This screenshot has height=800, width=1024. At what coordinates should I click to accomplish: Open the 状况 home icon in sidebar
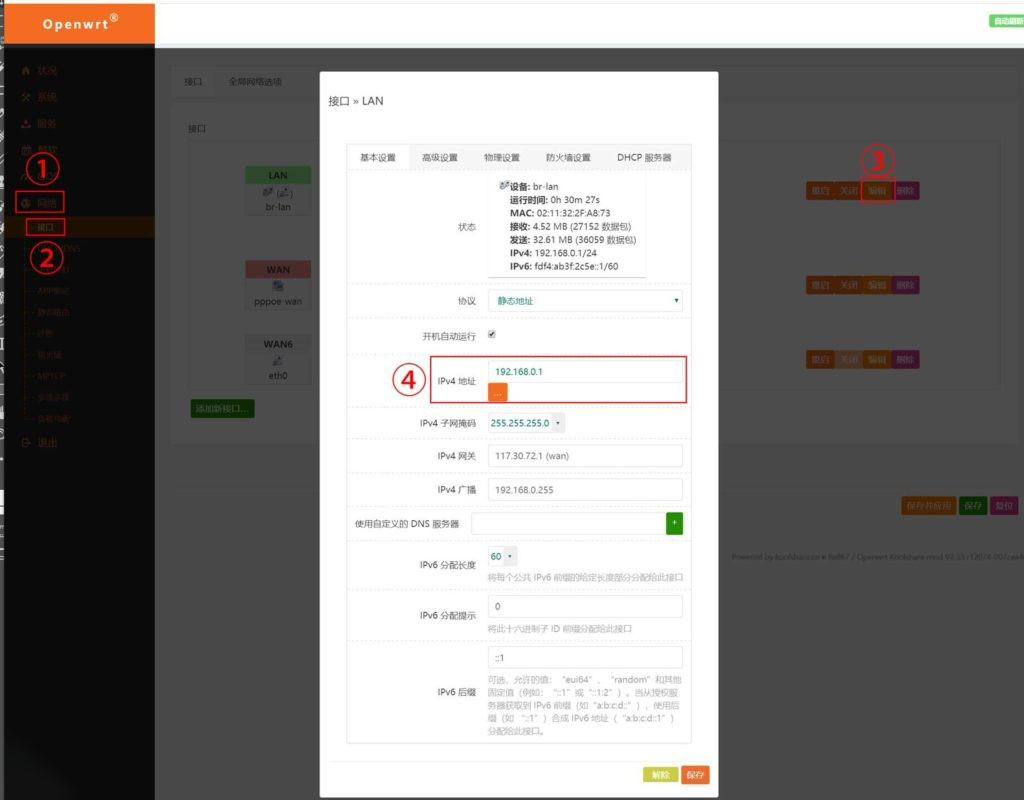(x=26, y=71)
